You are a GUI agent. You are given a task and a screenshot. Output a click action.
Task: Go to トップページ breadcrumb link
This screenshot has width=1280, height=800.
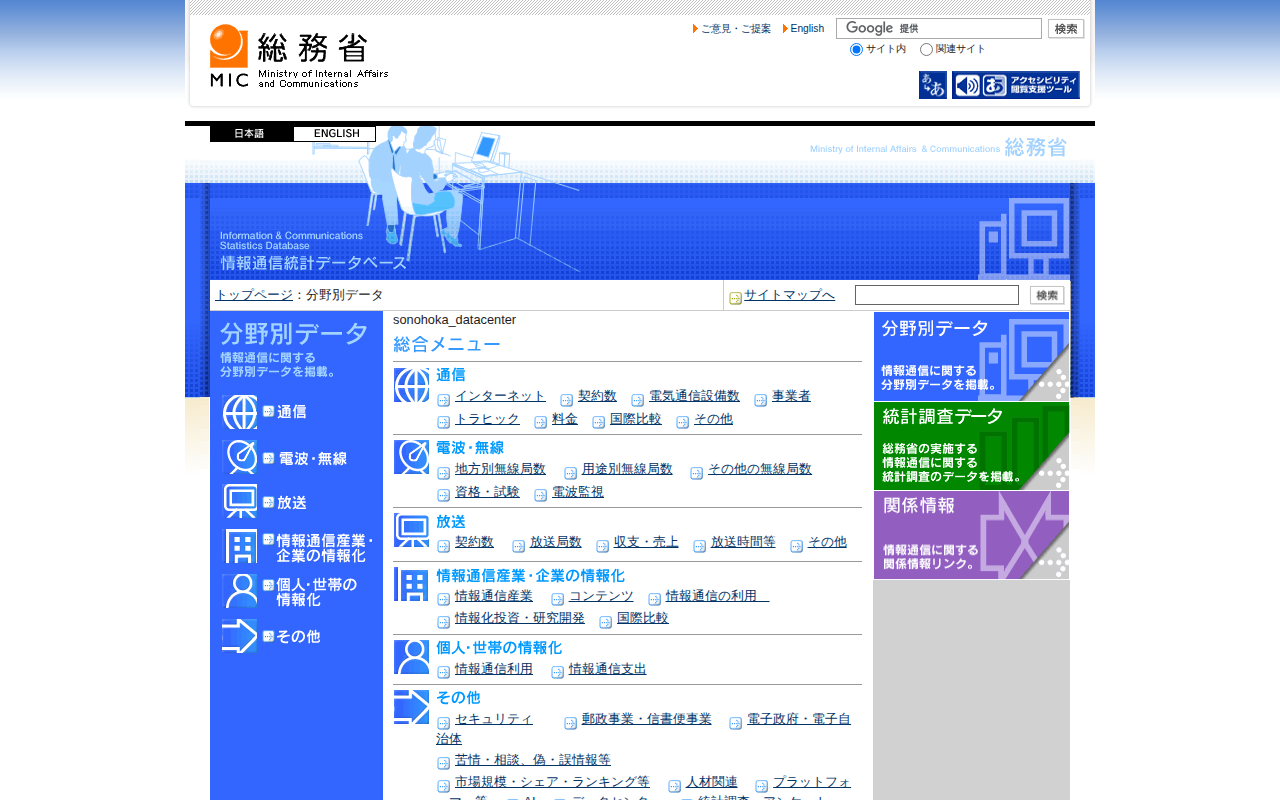[x=254, y=295]
